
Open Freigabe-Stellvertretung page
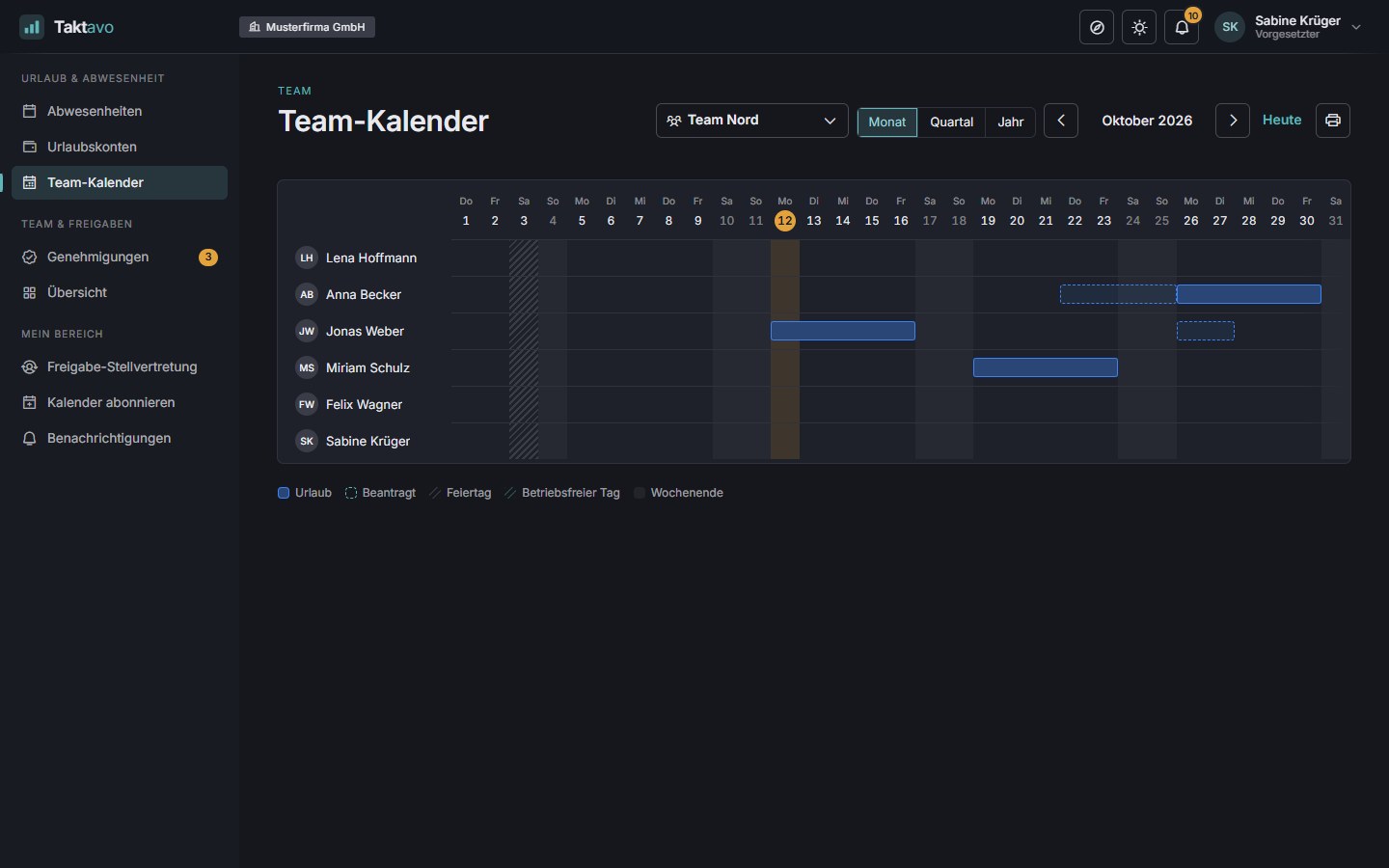(x=120, y=366)
